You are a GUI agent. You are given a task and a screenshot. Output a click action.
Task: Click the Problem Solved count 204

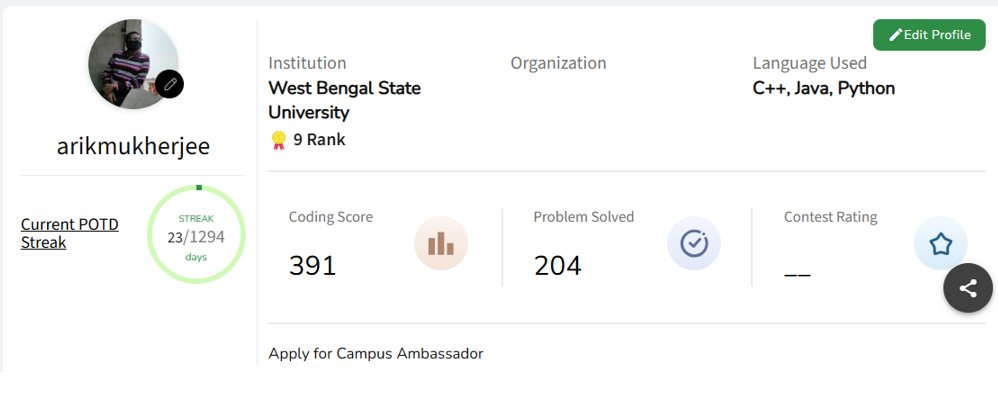557,266
